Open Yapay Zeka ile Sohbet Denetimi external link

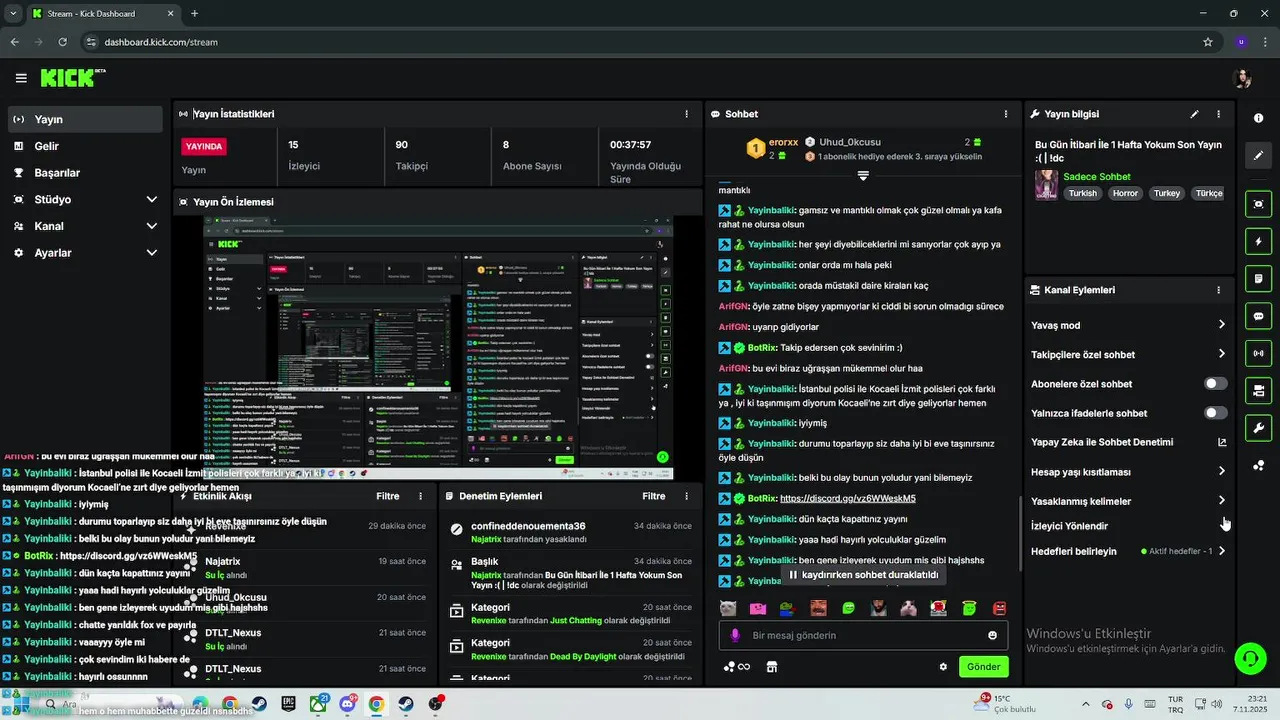(1221, 442)
